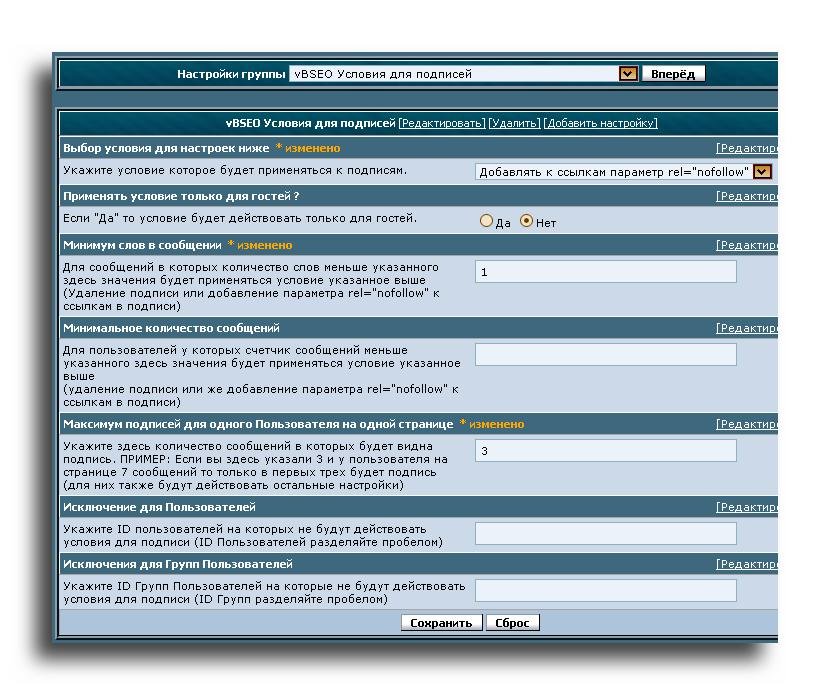
Task: Click the heading 'Минимум слов в сообщении'
Action: pos(142,245)
